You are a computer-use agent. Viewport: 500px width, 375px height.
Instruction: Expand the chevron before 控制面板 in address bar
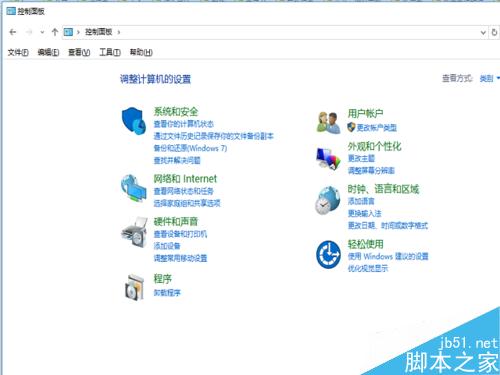click(x=78, y=32)
